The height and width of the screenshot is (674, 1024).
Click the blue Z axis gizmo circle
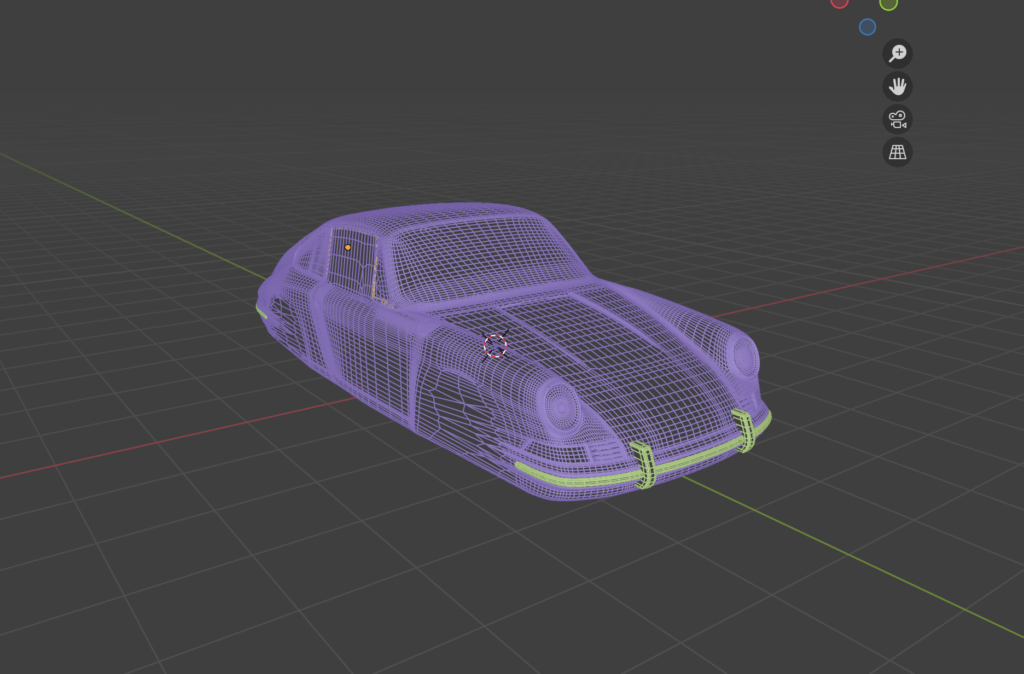[x=867, y=27]
